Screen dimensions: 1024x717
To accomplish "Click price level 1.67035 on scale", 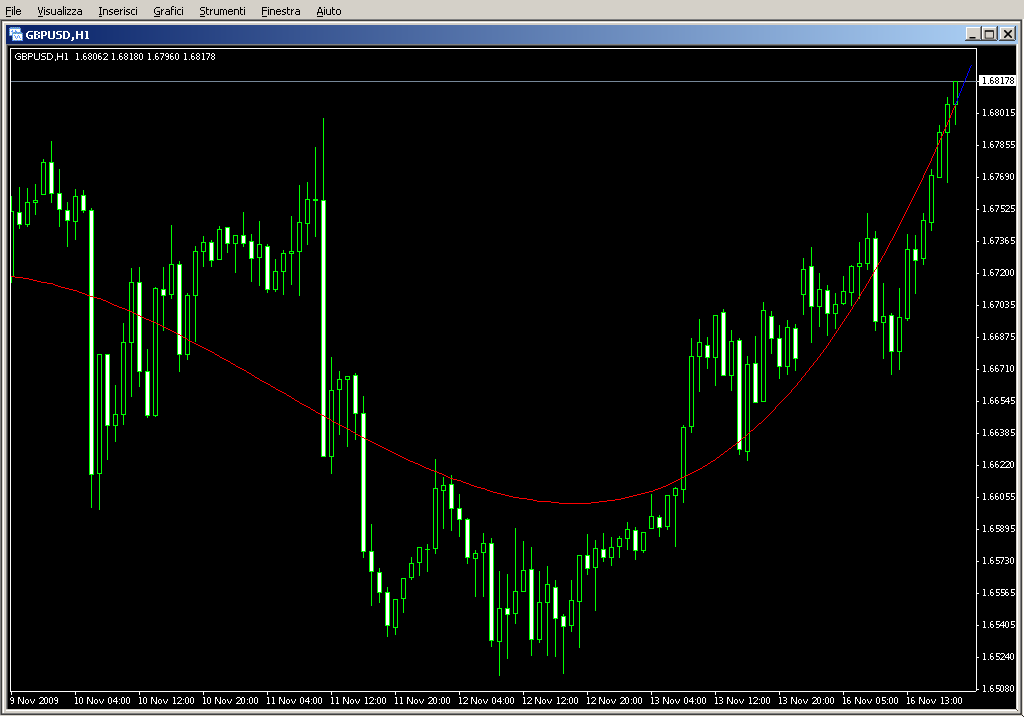I will click(999, 305).
